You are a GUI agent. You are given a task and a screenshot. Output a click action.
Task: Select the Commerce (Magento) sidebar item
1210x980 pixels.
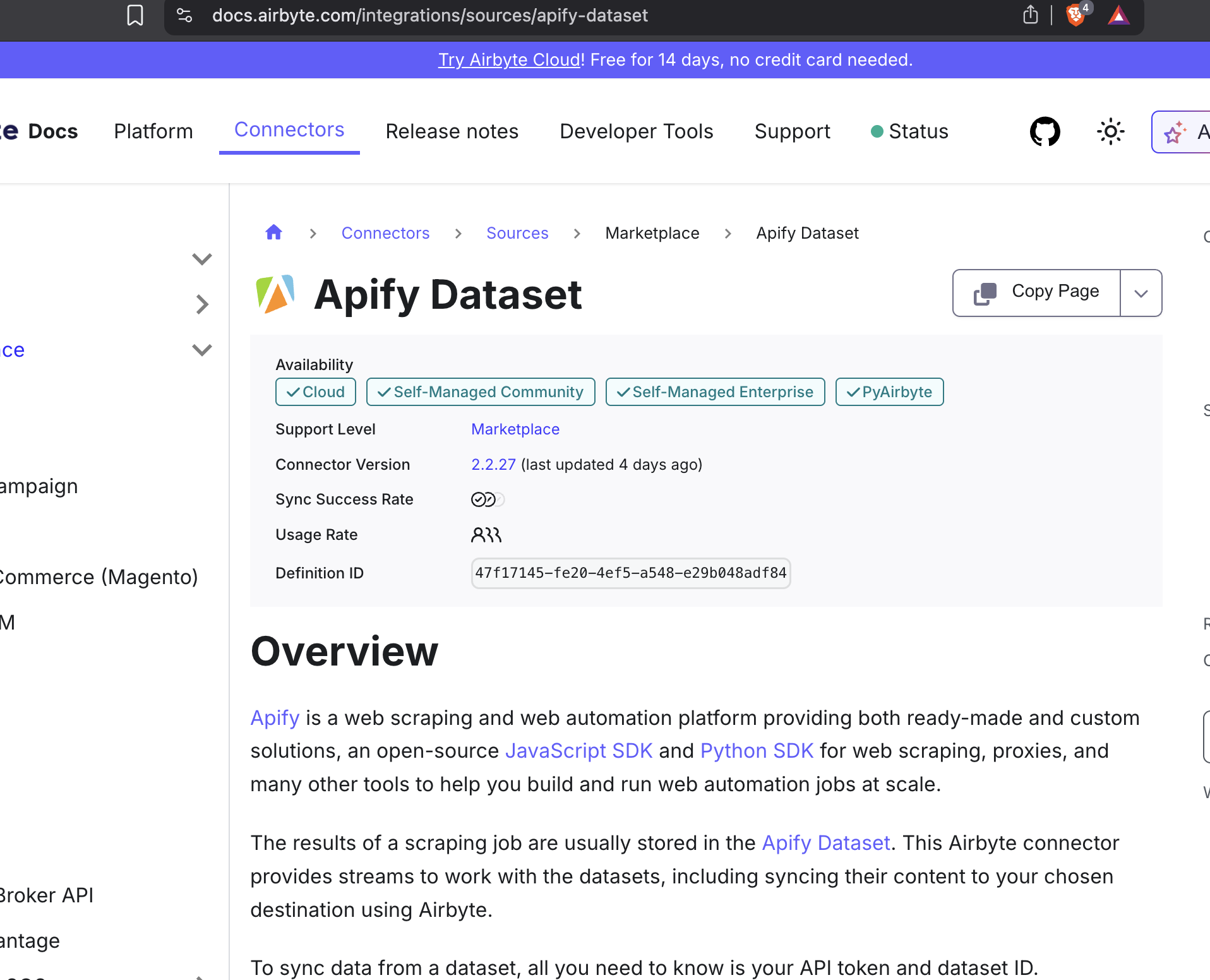(x=99, y=577)
